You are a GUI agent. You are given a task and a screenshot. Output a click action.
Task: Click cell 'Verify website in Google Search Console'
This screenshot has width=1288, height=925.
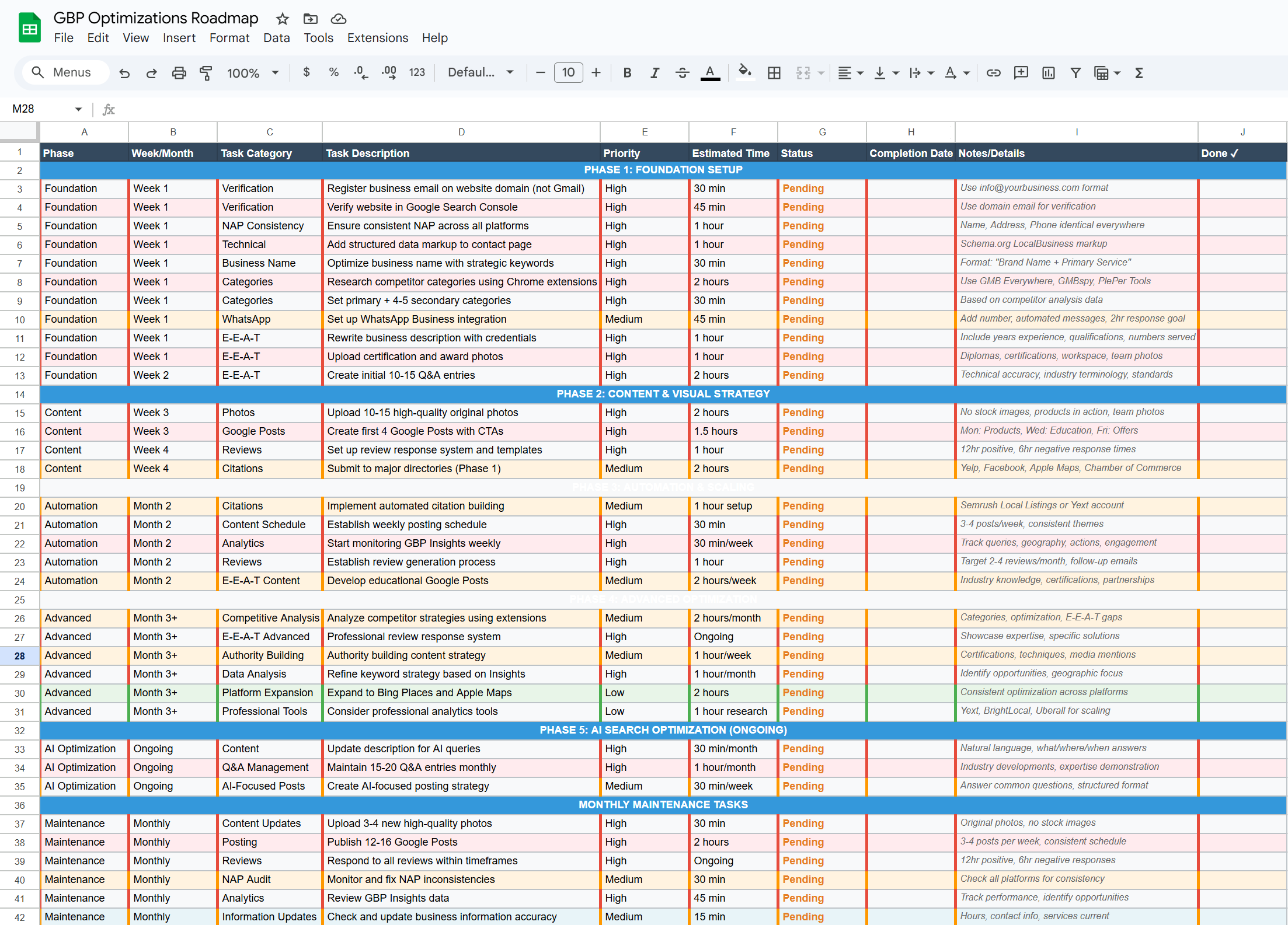[x=461, y=207]
